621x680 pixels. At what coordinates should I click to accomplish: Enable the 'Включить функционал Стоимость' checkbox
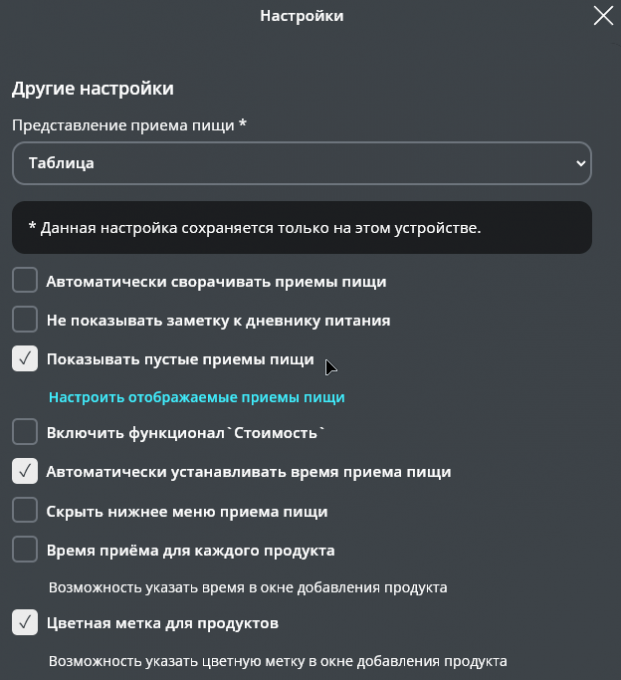pos(25,433)
